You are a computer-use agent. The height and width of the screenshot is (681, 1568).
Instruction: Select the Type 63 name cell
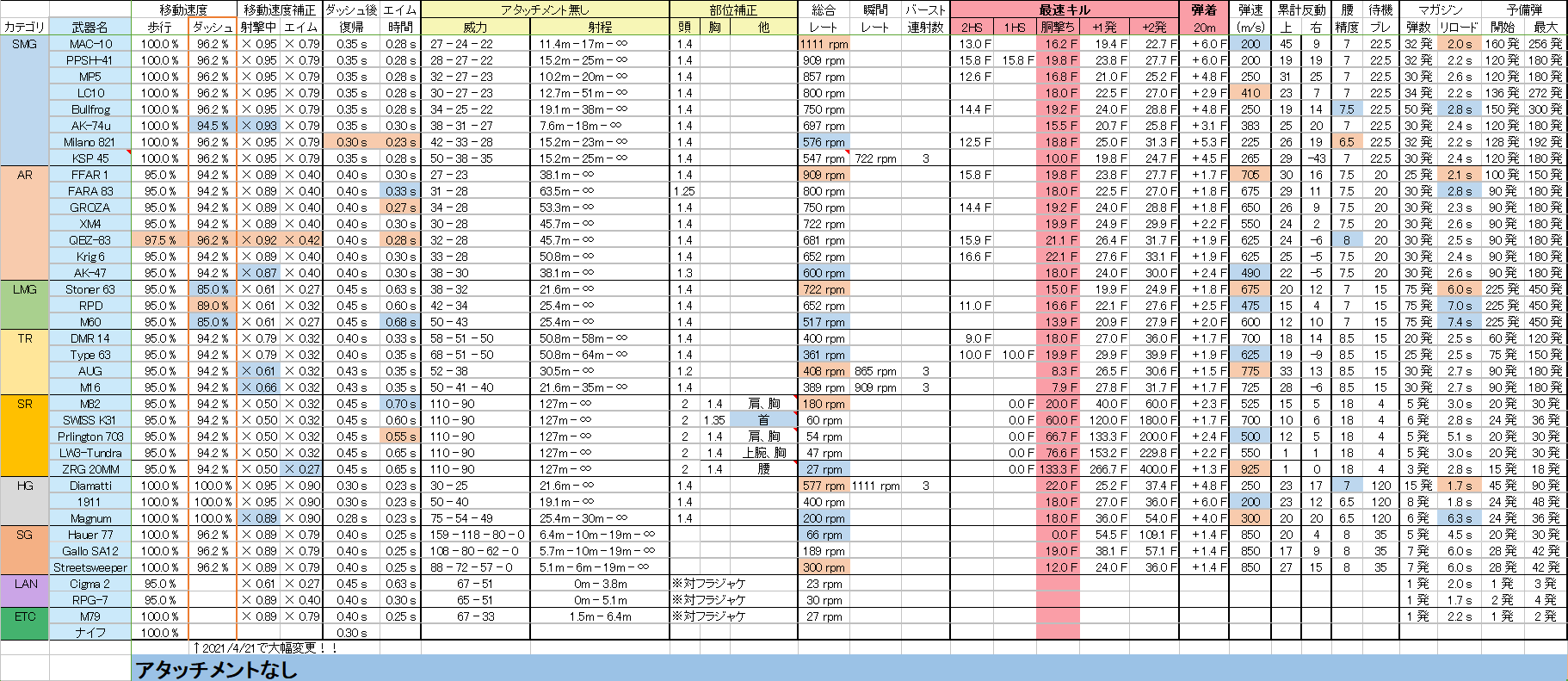click(x=90, y=355)
